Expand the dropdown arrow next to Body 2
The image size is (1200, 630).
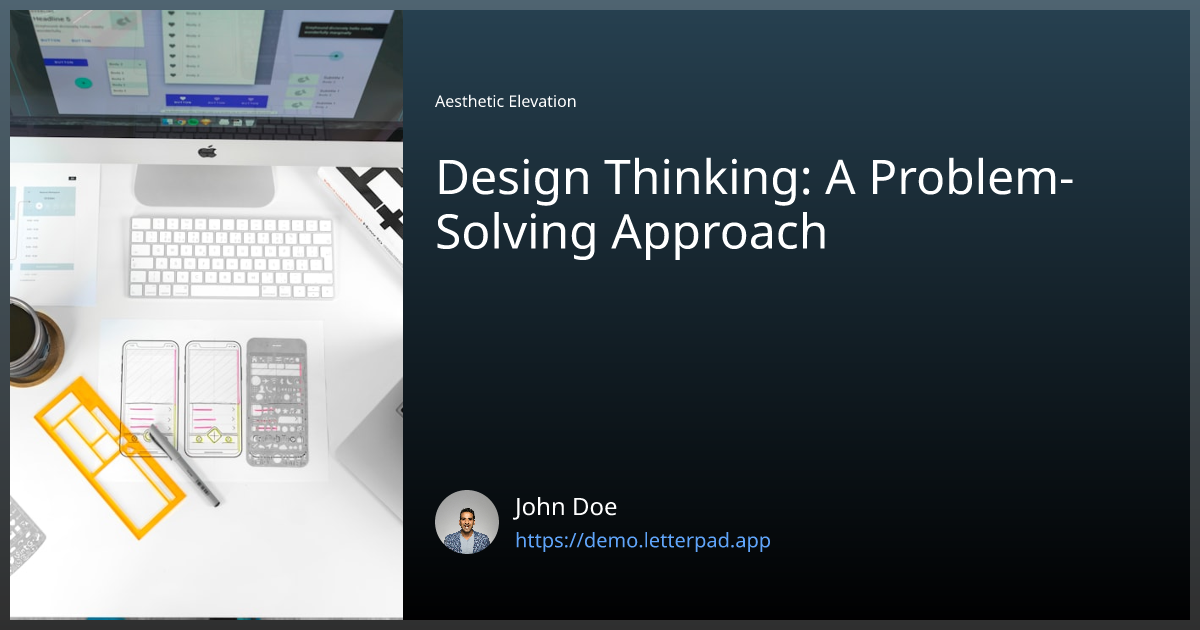pyautogui.click(x=140, y=64)
